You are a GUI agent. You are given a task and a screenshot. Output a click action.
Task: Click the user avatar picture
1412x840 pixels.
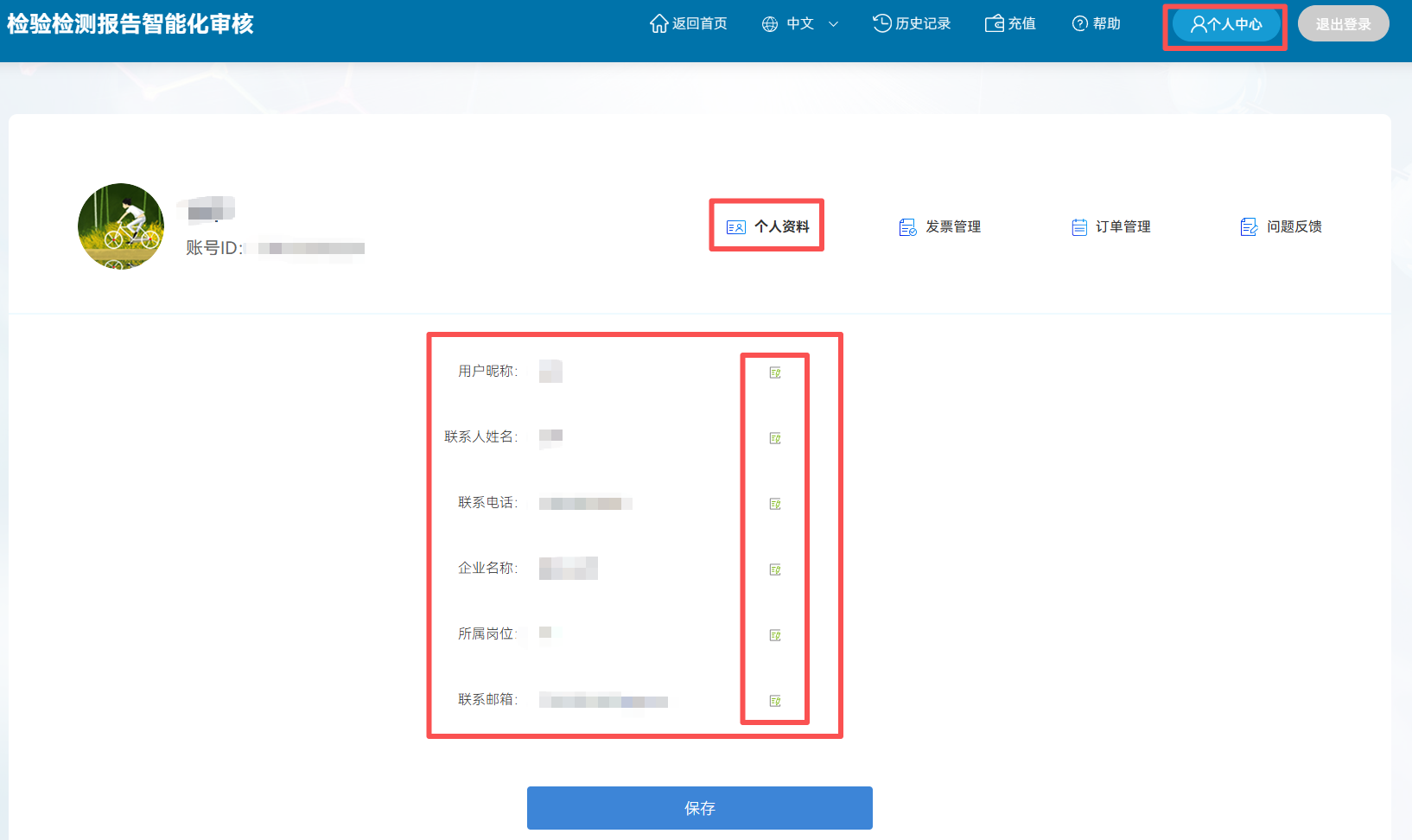point(121,226)
